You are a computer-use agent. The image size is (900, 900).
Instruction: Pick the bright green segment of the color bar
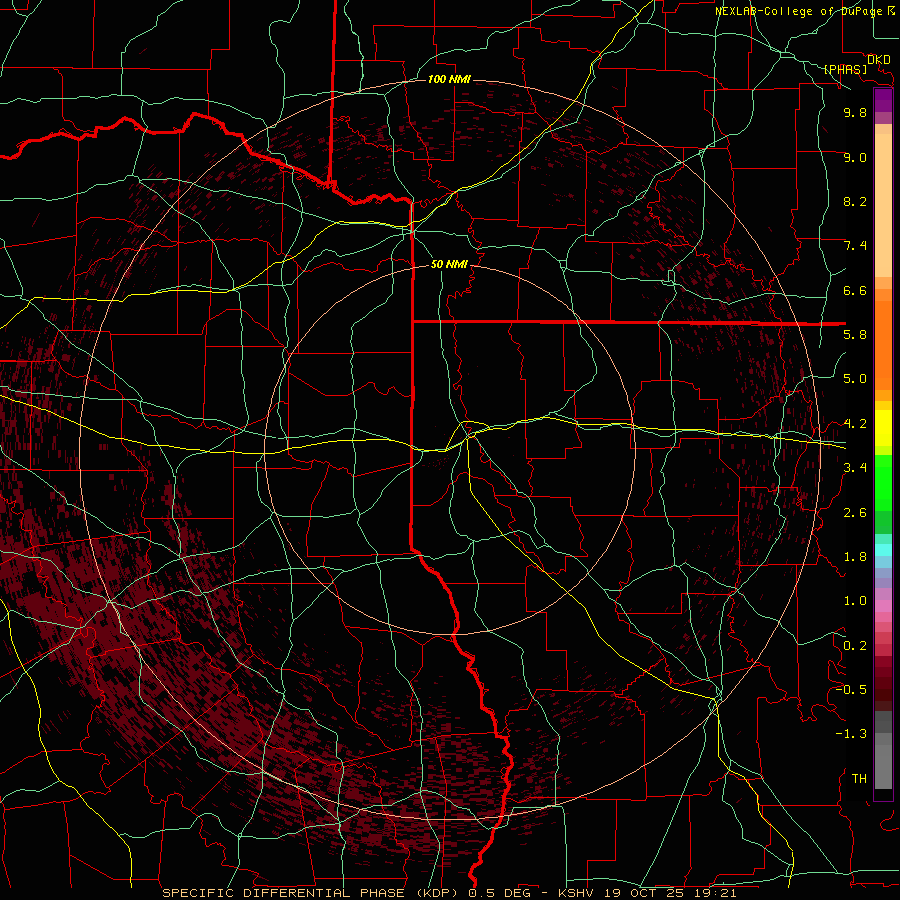(883, 483)
